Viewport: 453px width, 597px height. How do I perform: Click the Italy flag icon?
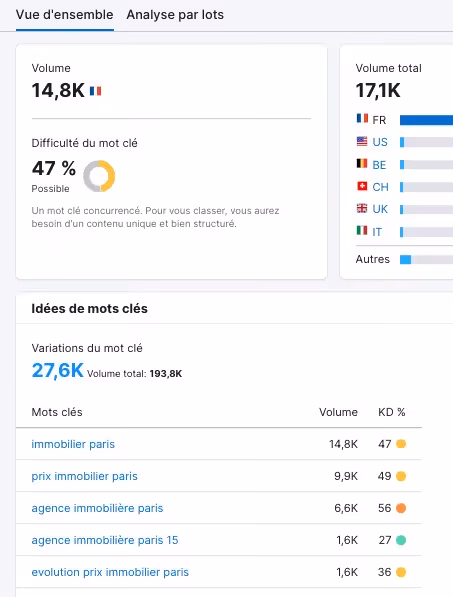362,231
